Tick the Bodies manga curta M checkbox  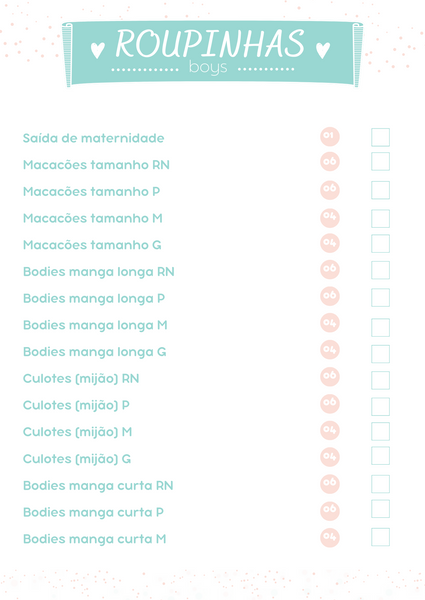[x=380, y=537]
